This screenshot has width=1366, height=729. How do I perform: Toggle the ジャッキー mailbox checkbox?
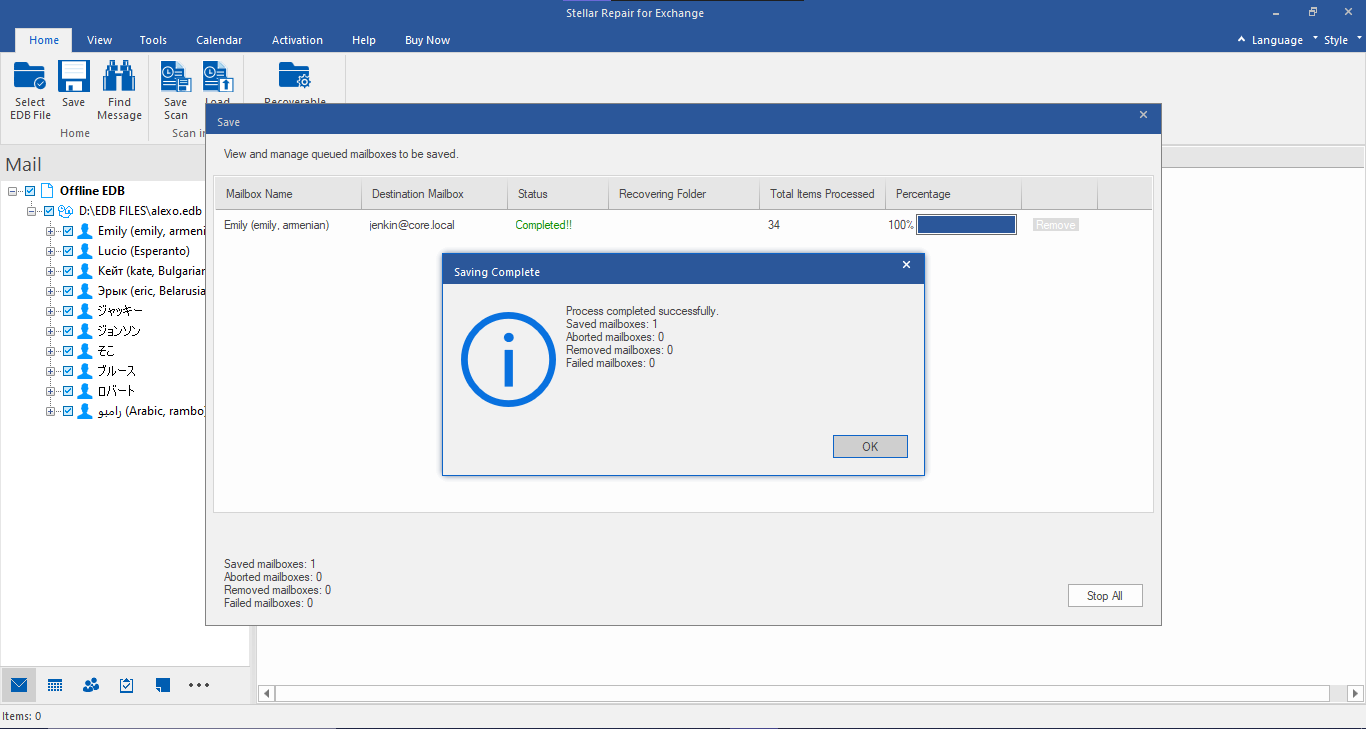pyautogui.click(x=68, y=311)
